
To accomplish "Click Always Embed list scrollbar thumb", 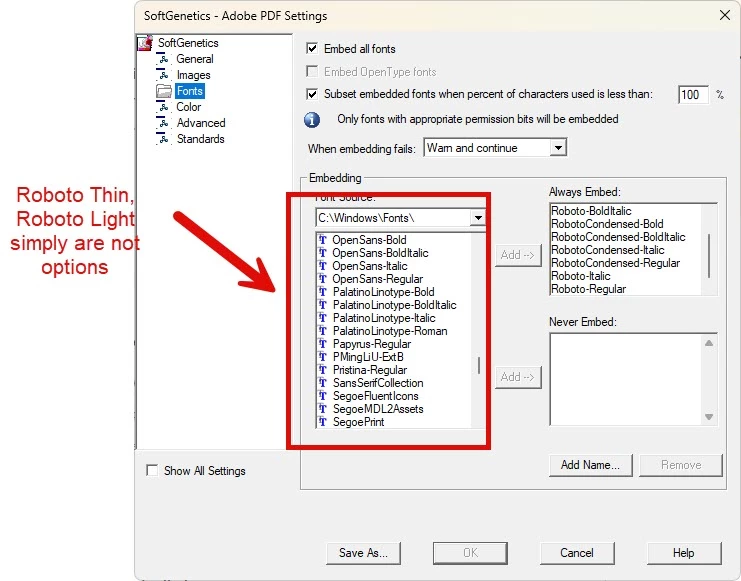I will click(x=709, y=255).
